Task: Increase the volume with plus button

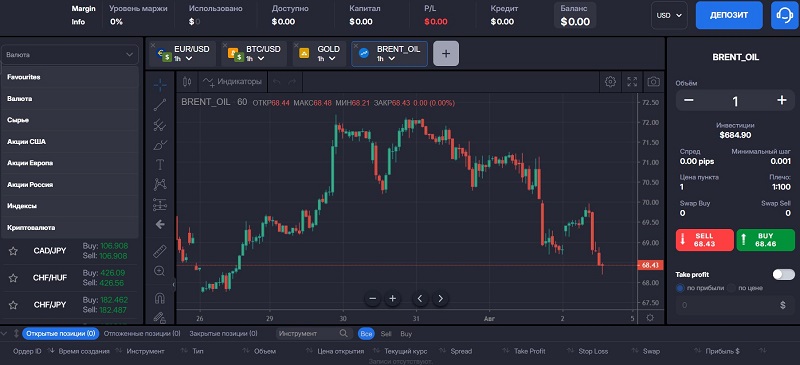Action: point(782,101)
